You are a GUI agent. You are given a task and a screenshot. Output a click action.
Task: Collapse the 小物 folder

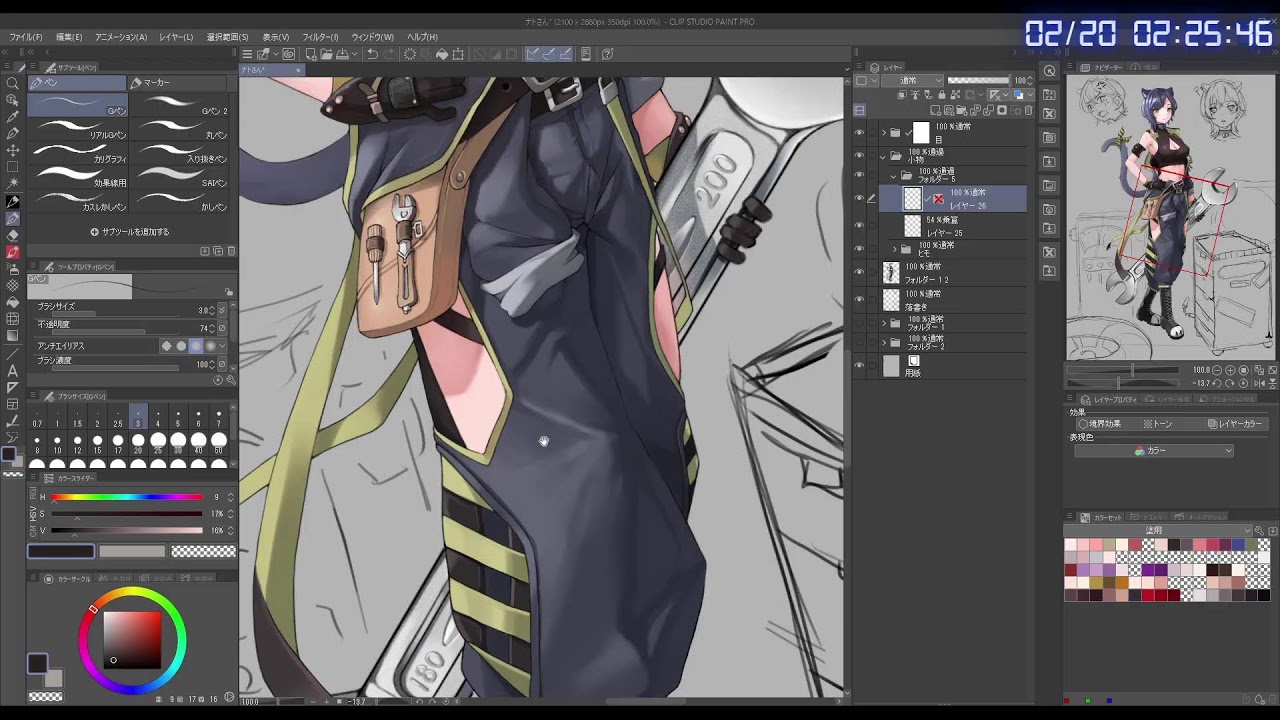point(883,155)
